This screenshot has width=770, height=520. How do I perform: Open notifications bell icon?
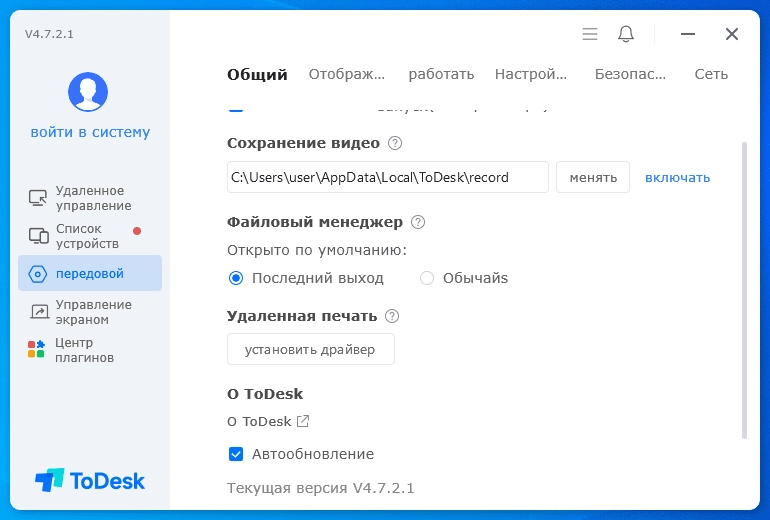(626, 34)
